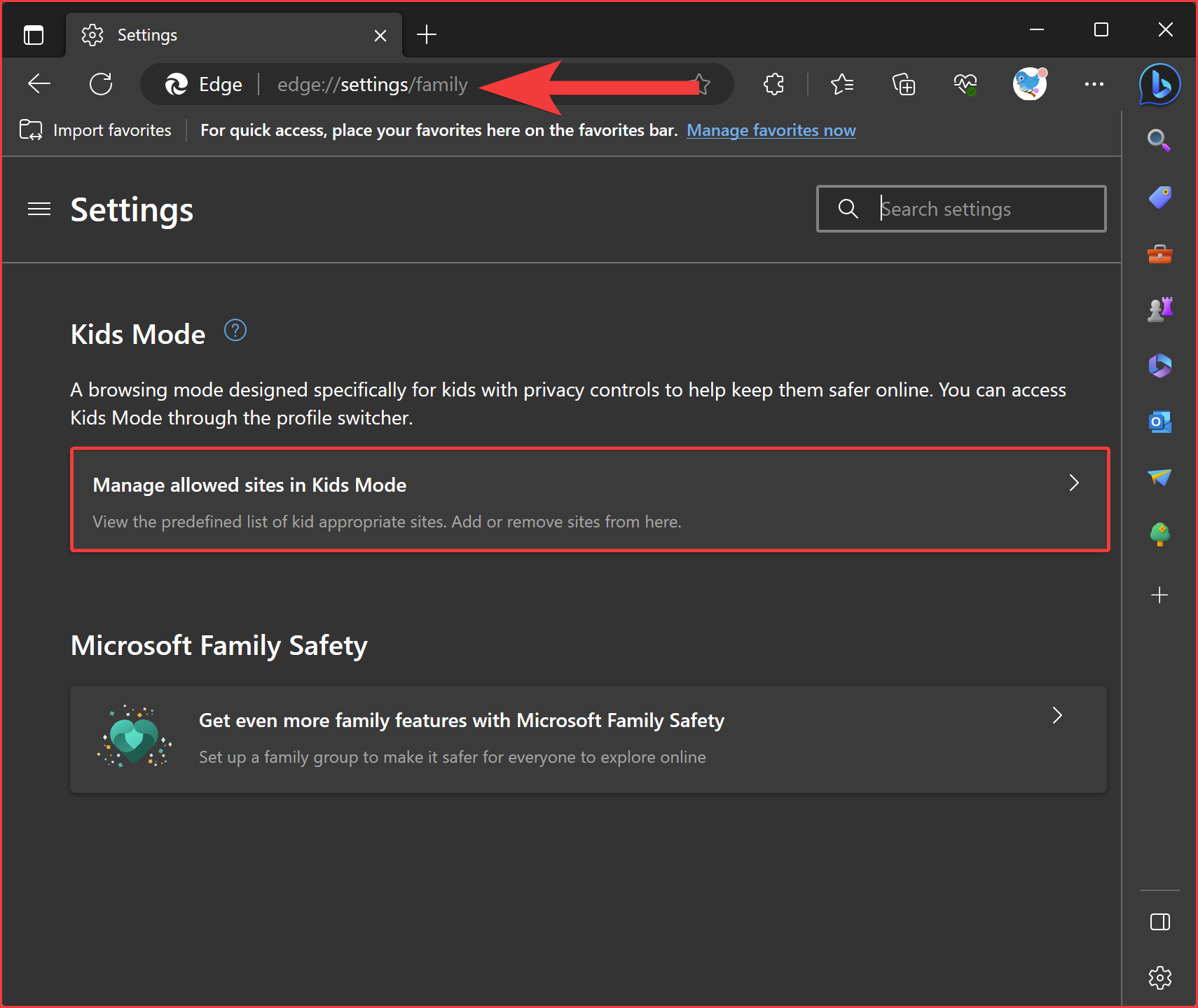Open Manage allowed sites in Kids Mode

590,500
